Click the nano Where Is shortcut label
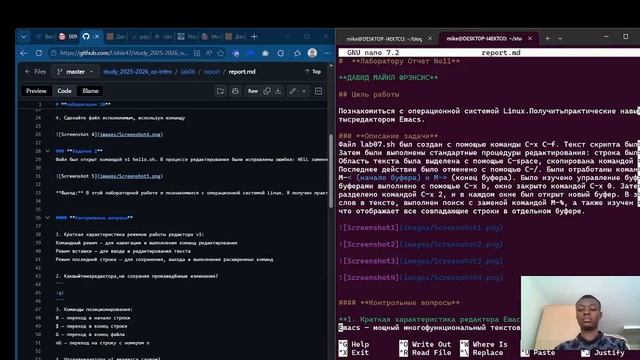Image resolution: width=640 pixels, height=360 pixels. click(490, 344)
